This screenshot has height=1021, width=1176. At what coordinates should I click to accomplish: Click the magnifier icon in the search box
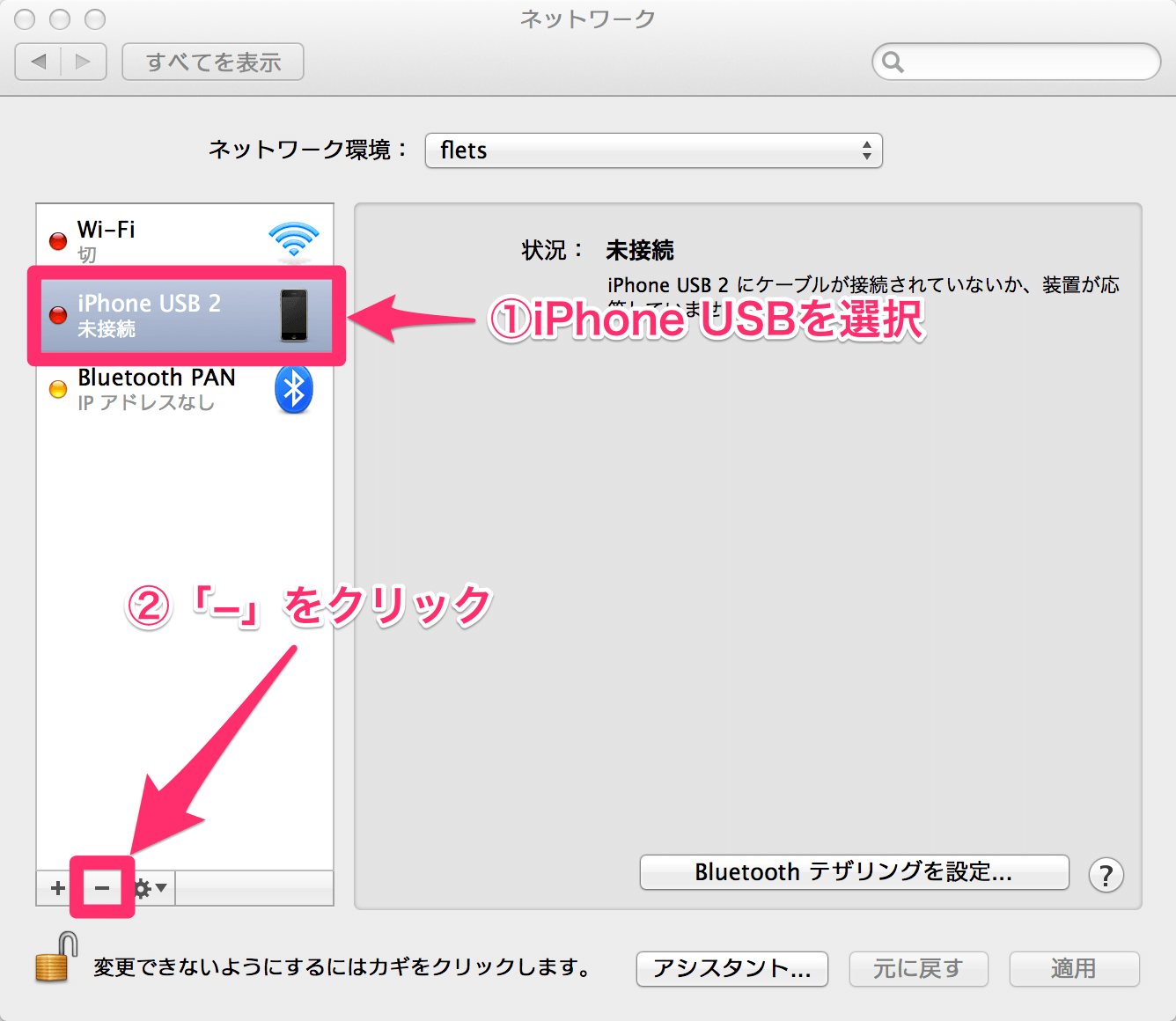coord(893,62)
